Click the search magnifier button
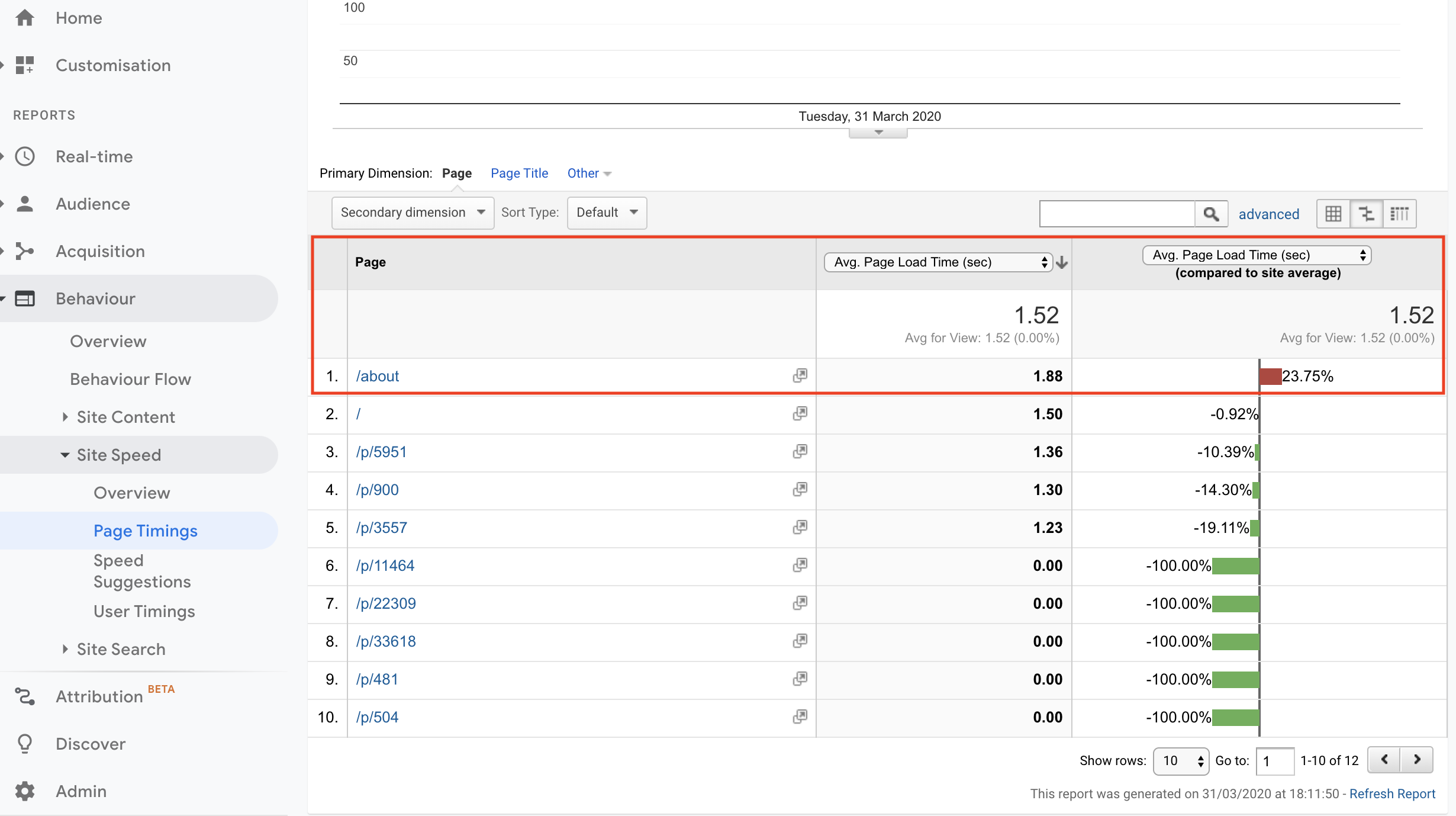 (1210, 214)
